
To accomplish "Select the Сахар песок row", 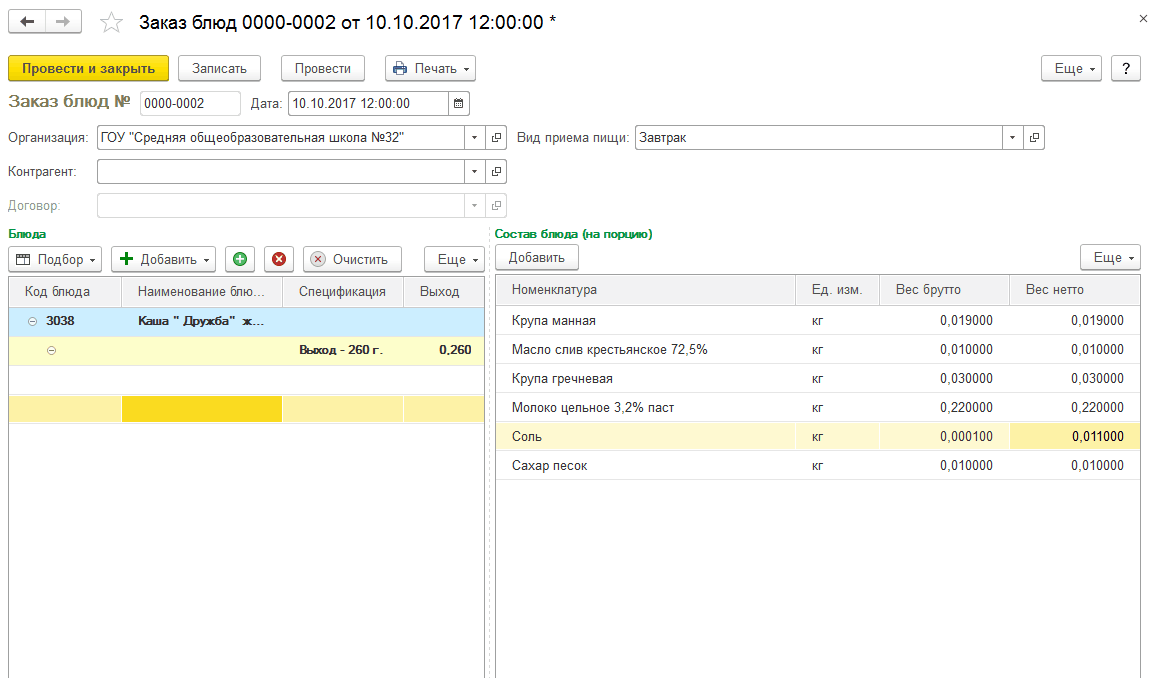I will [818, 465].
